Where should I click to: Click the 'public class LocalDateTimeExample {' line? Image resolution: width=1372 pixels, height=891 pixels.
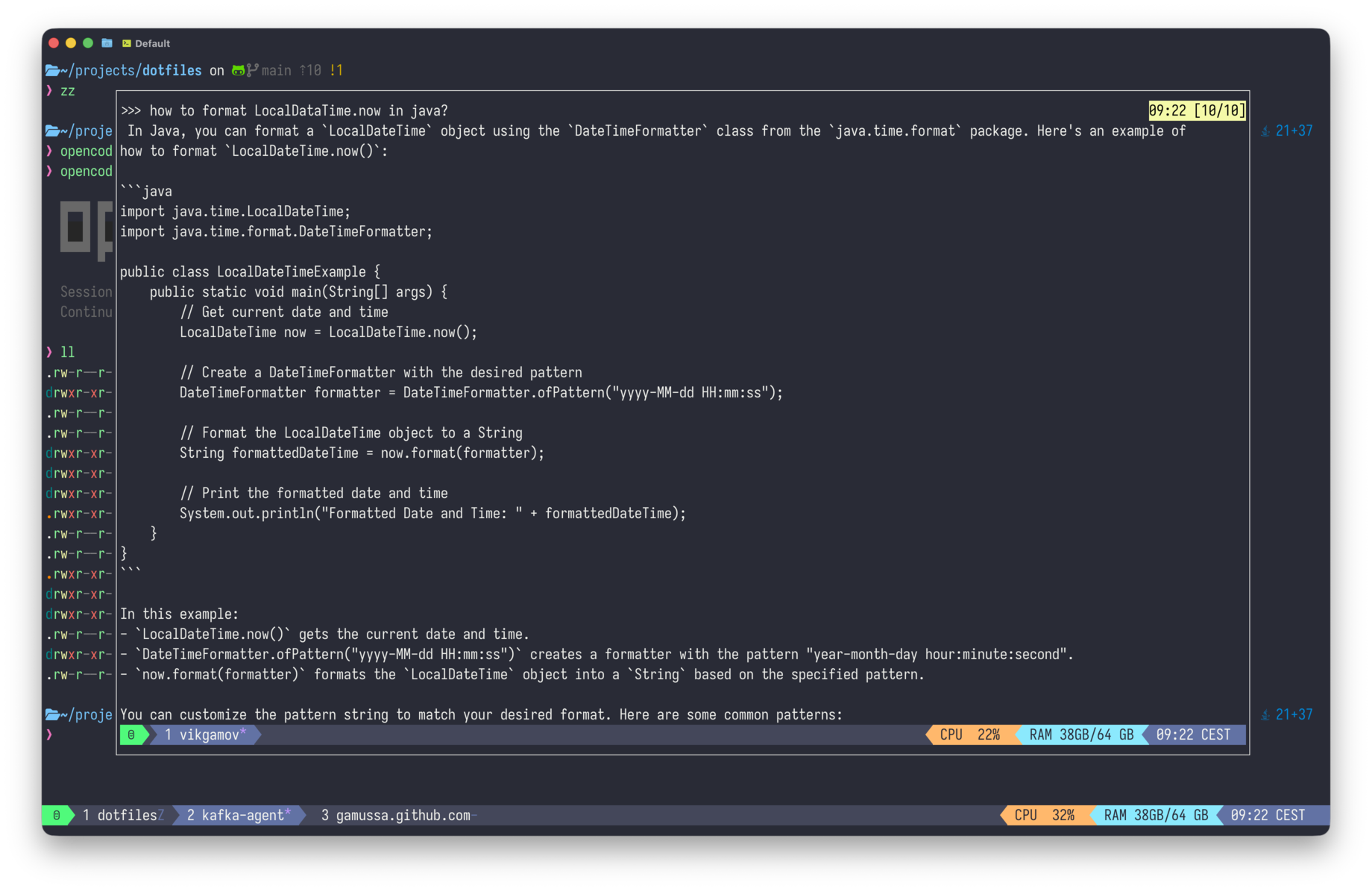(x=251, y=271)
